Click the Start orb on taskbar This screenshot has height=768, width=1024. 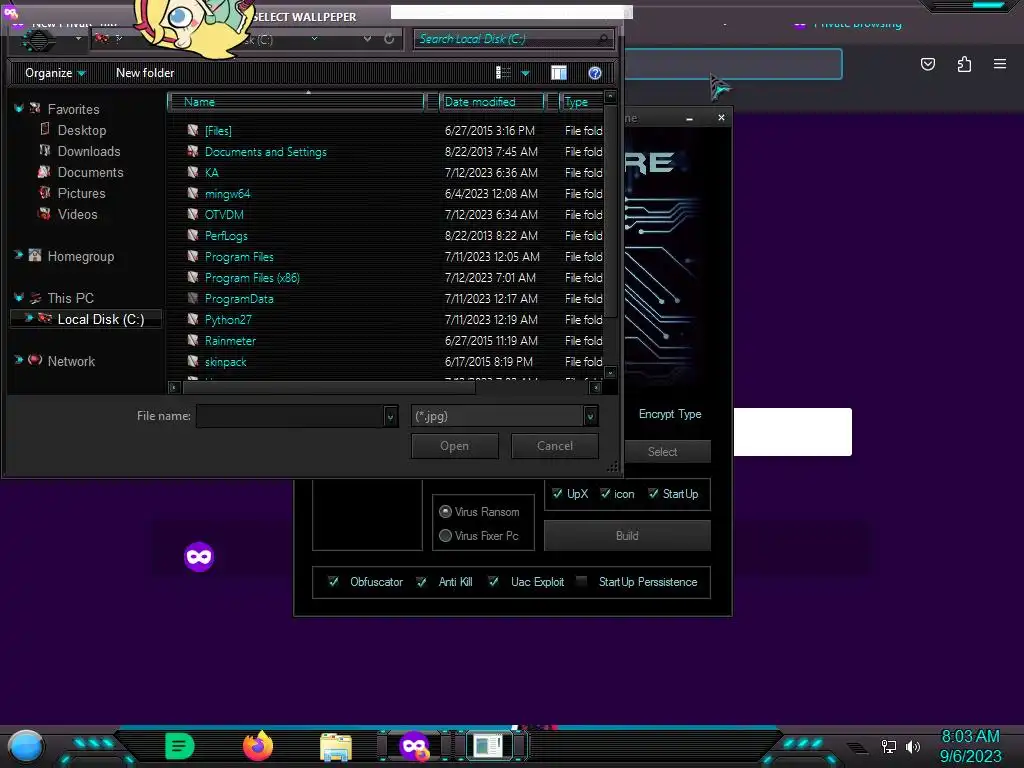[x=26, y=746]
